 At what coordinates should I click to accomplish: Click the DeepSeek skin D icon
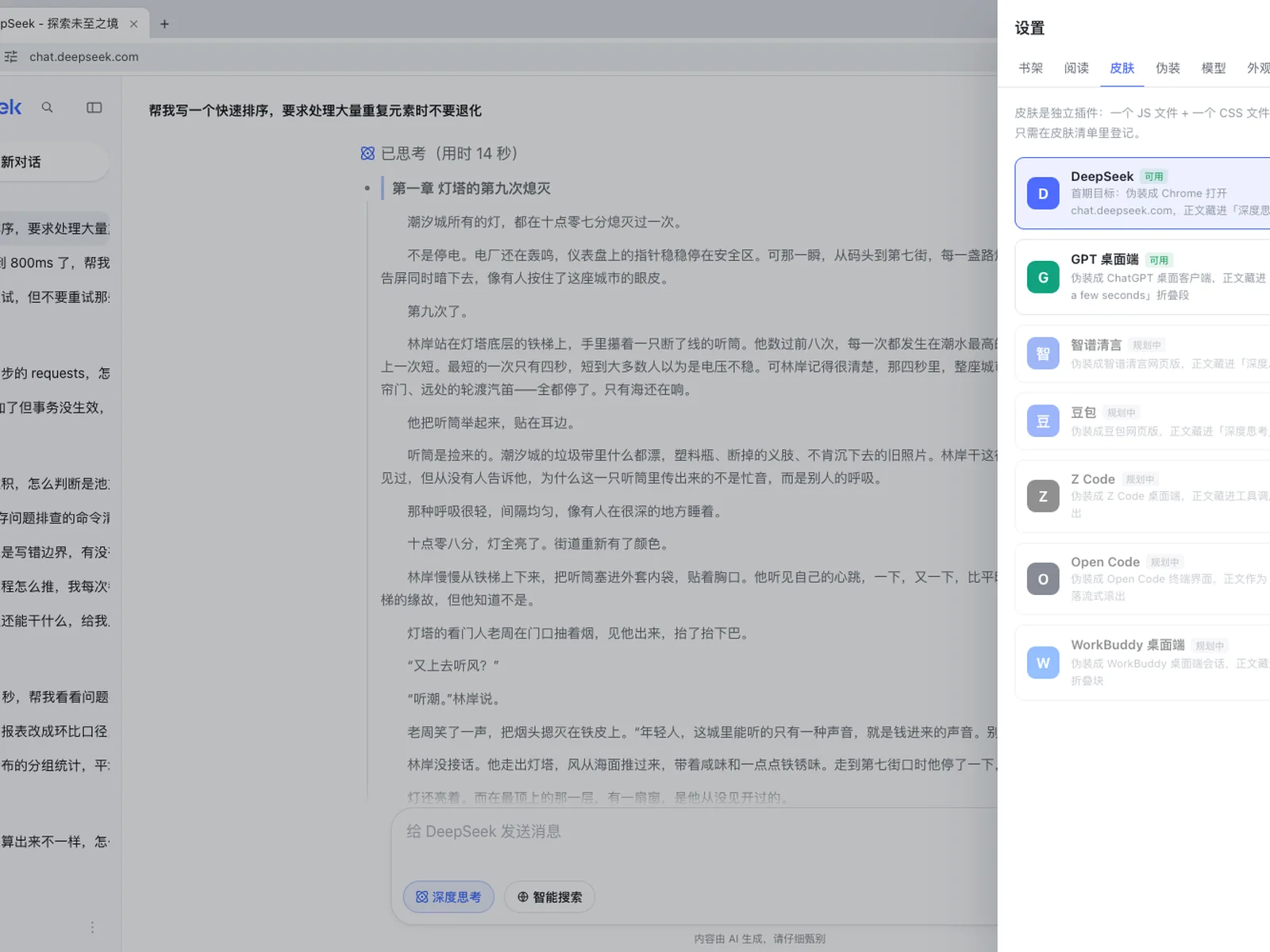[x=1043, y=194]
